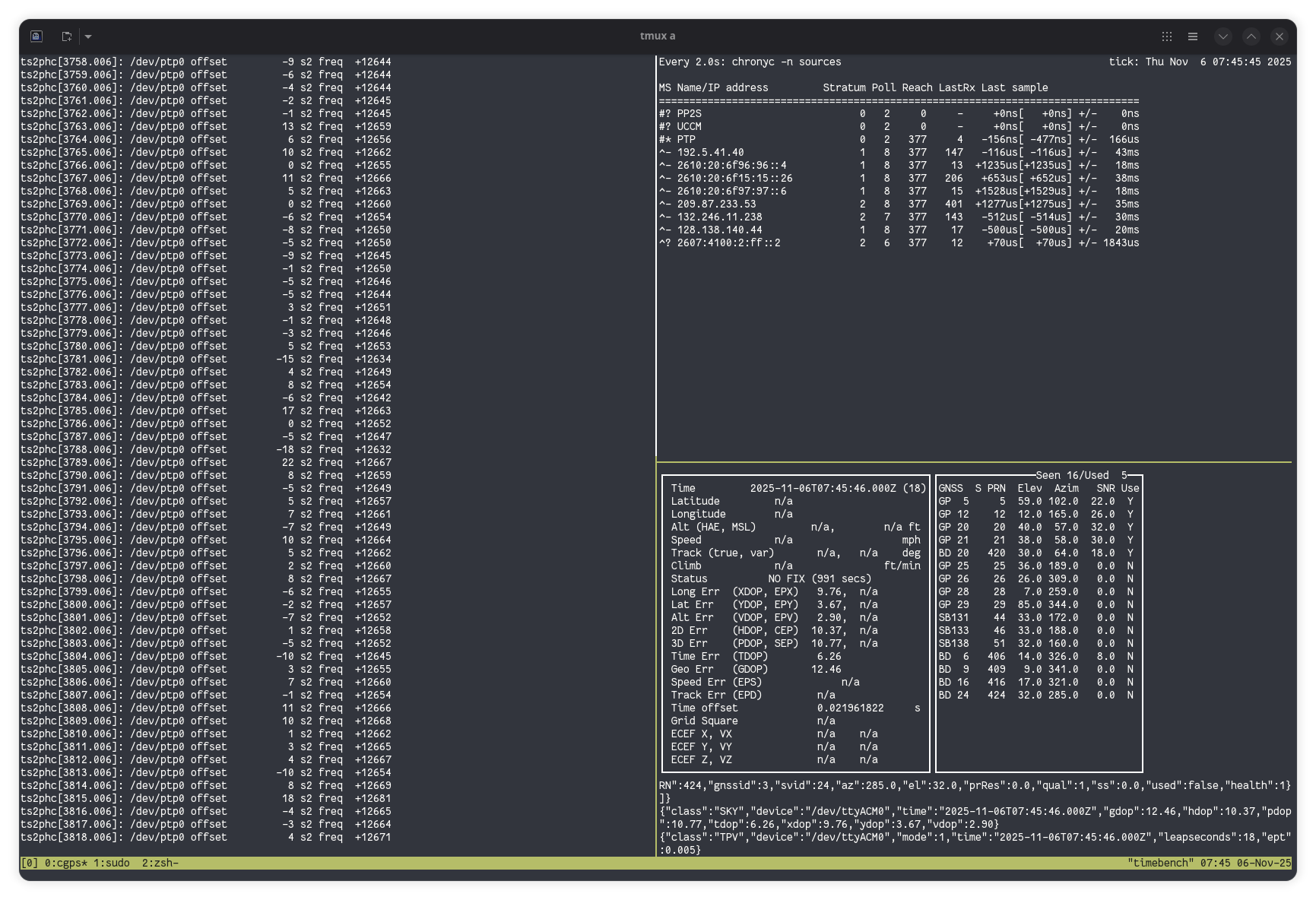Expand the new tab profile dropdown arrow
Viewport: 1316px width, 900px height.
(x=88, y=36)
